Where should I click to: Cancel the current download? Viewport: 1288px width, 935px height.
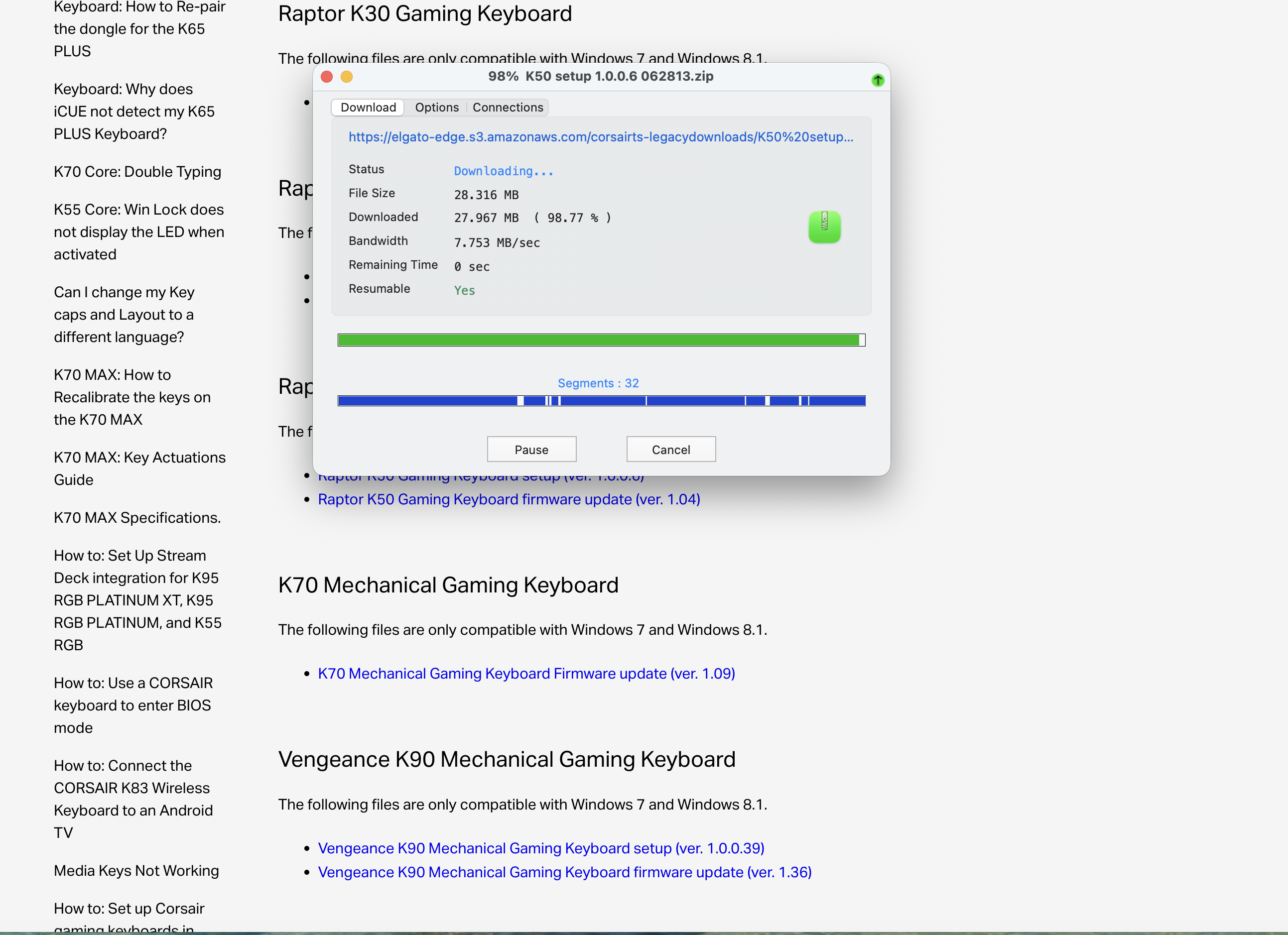coord(670,450)
